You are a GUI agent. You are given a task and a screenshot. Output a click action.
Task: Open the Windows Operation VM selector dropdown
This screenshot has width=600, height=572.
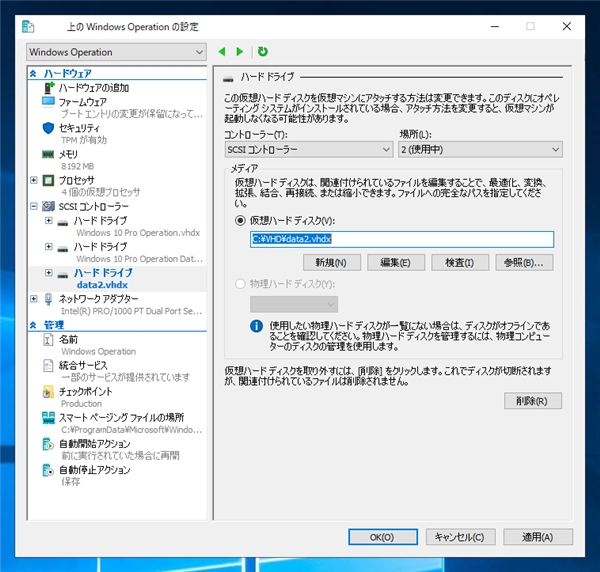tap(116, 52)
